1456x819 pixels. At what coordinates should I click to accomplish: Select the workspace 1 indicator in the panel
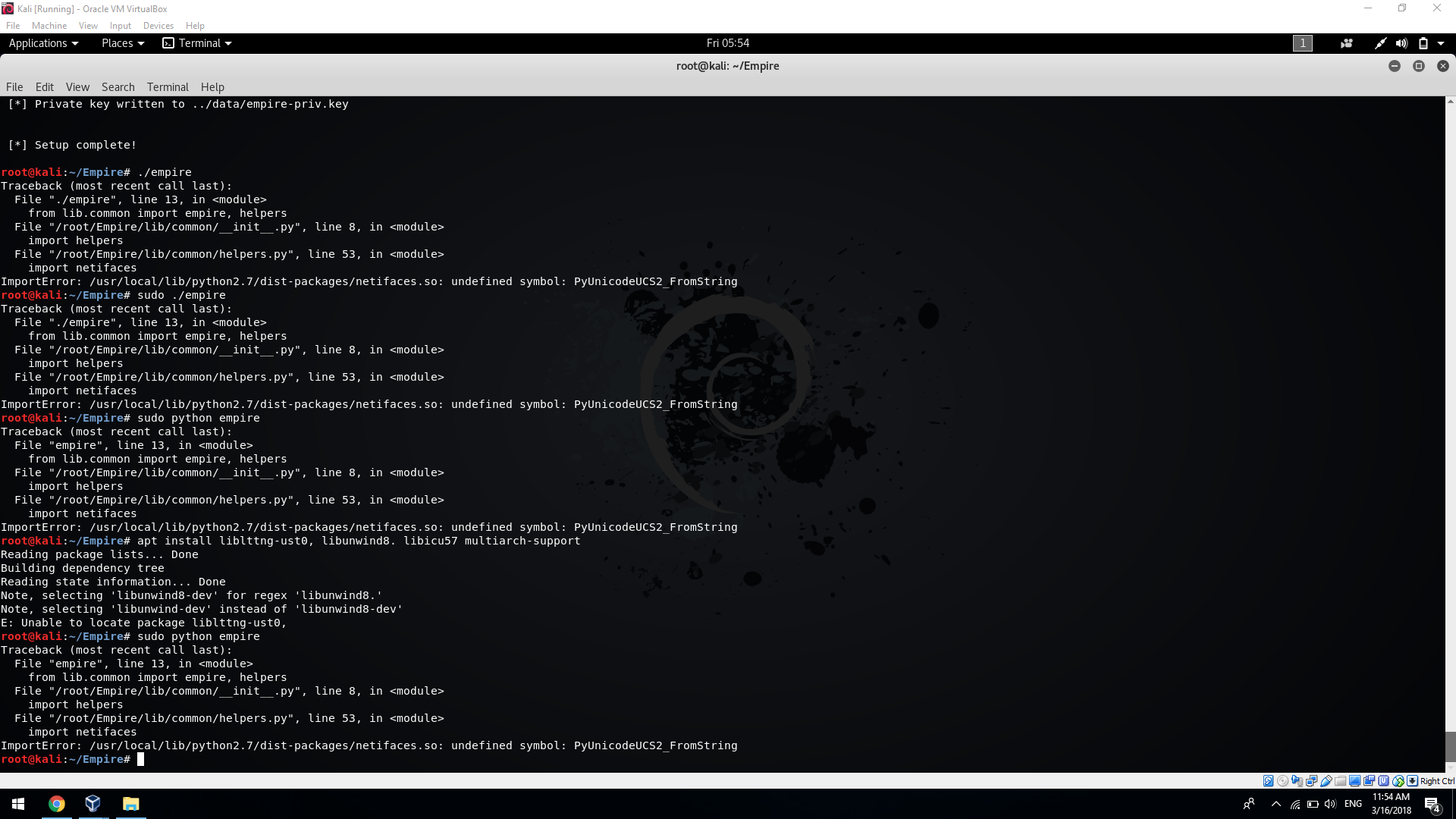point(1302,43)
